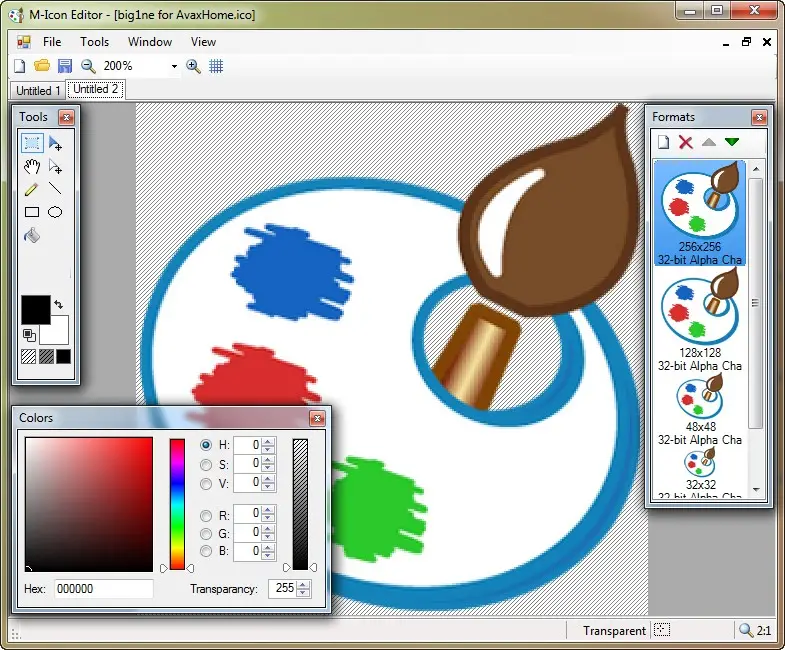Click the New file toolbar icon

click(20, 66)
